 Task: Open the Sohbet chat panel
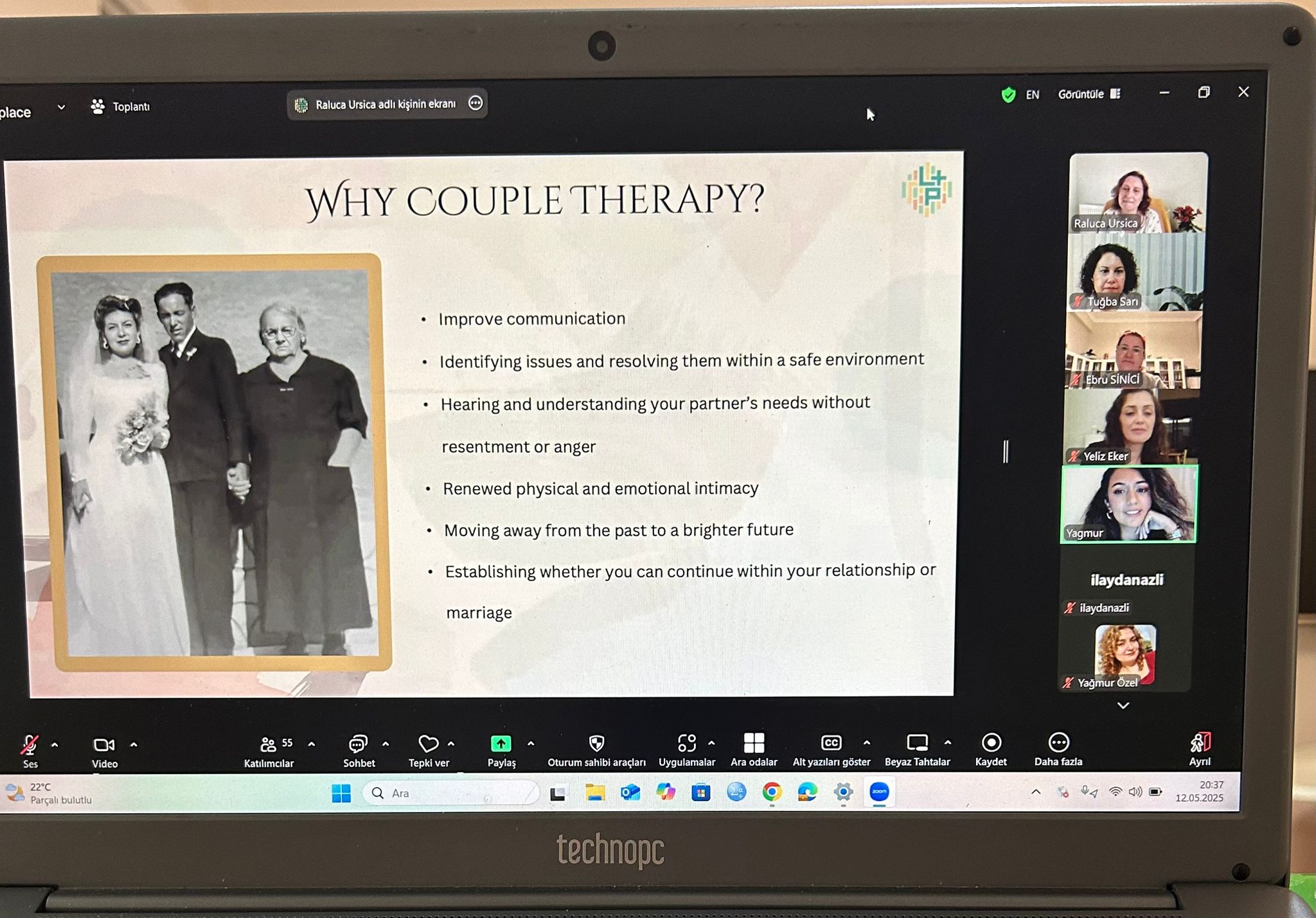pyautogui.click(x=358, y=745)
